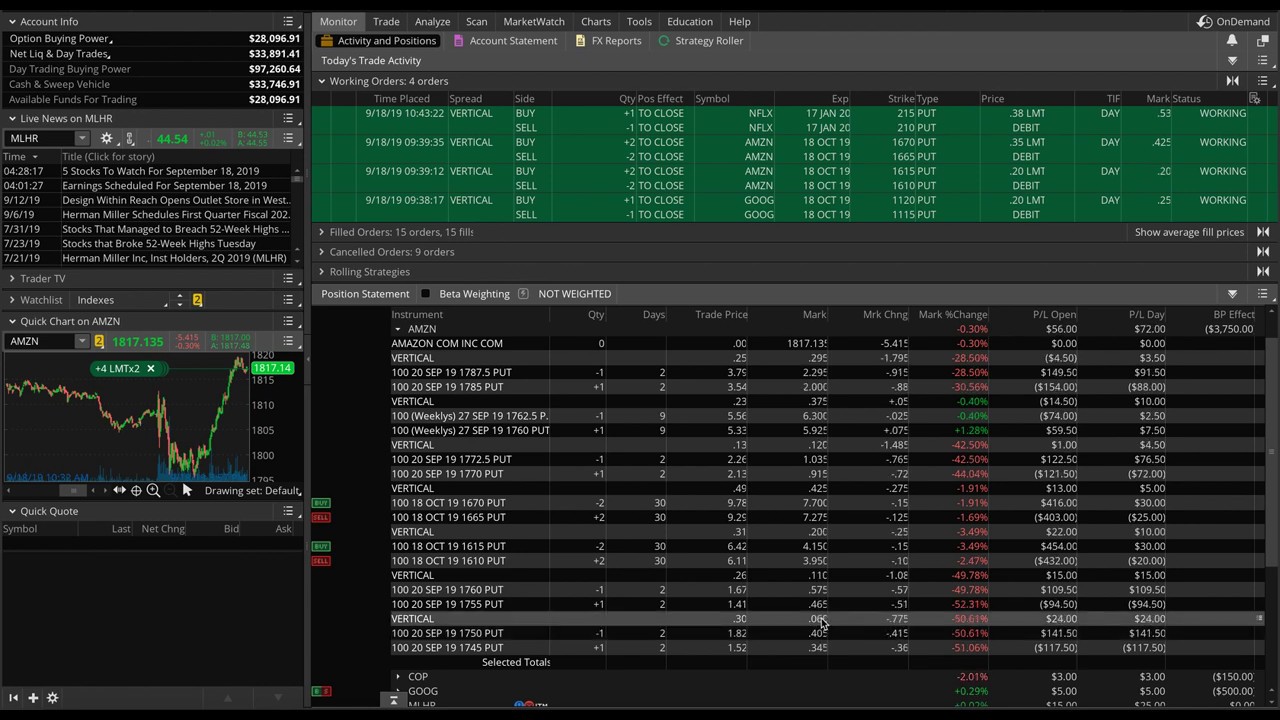The image size is (1280, 720).
Task: Click the symbol link icon beside MLHR
Action: tap(130, 139)
